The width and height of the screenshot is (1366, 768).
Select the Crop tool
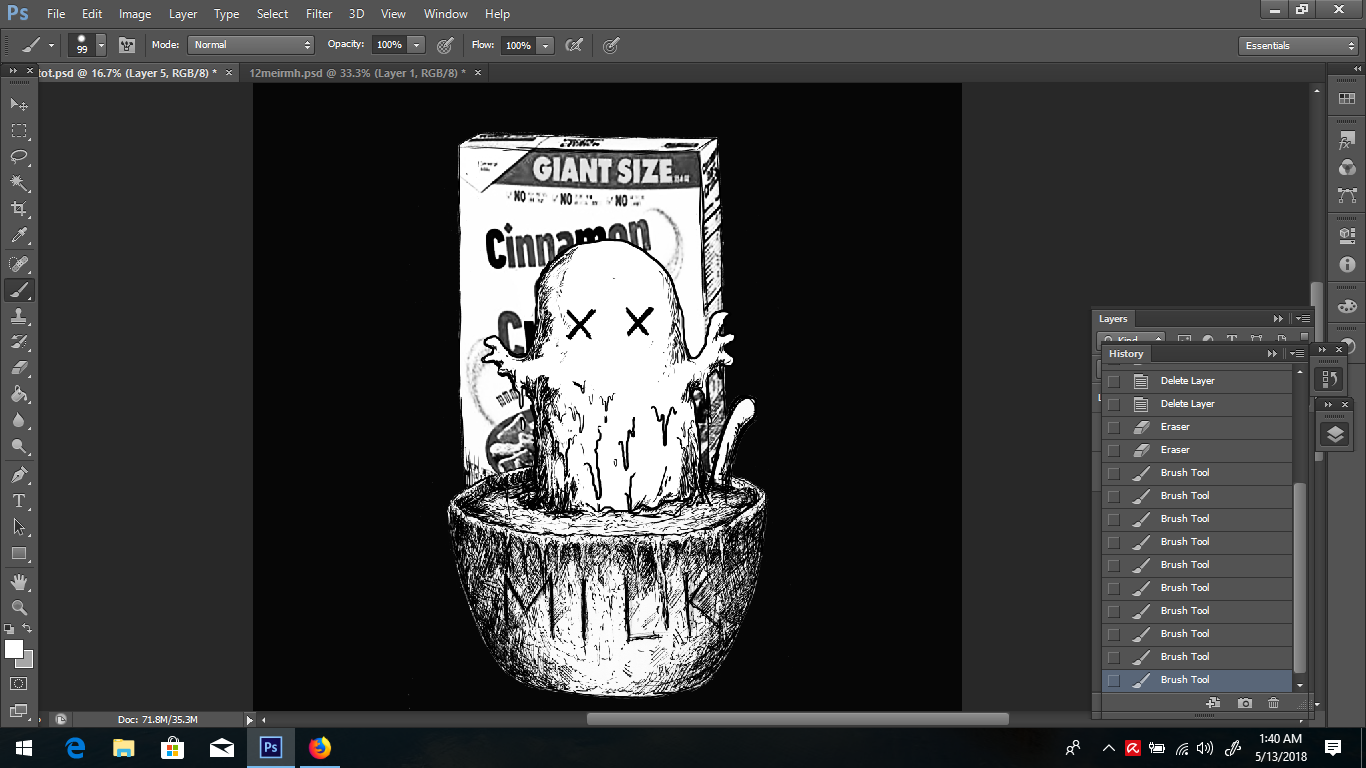click(19, 209)
